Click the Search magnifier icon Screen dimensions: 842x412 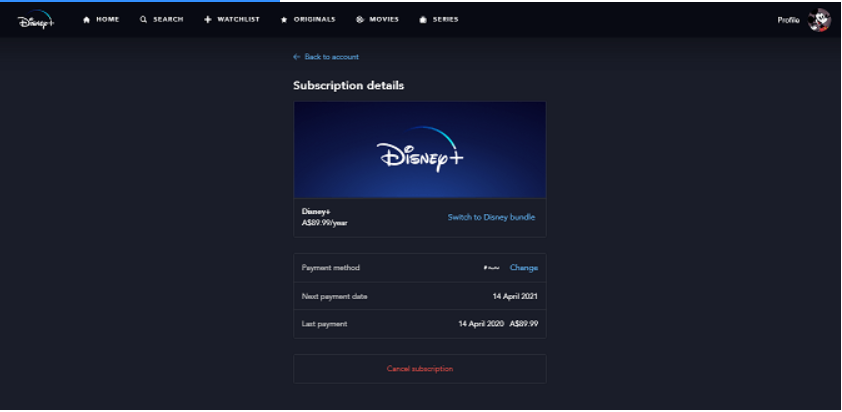click(x=143, y=20)
